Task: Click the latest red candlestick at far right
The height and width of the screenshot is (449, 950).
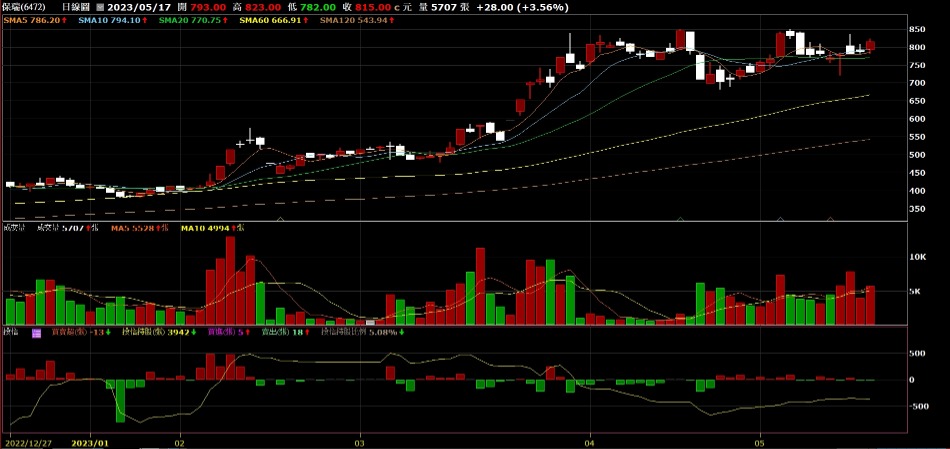Action: (870, 45)
